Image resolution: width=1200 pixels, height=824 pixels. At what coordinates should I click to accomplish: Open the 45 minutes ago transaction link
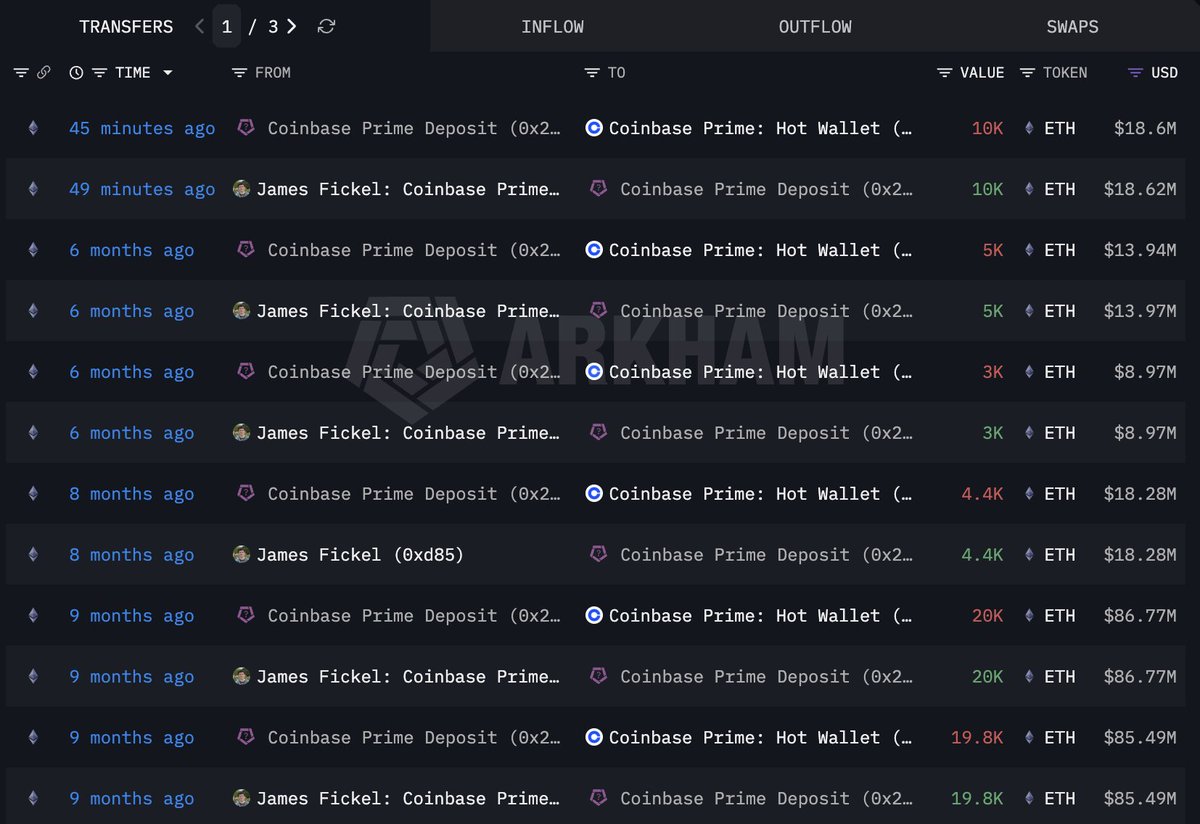pyautogui.click(x=142, y=128)
